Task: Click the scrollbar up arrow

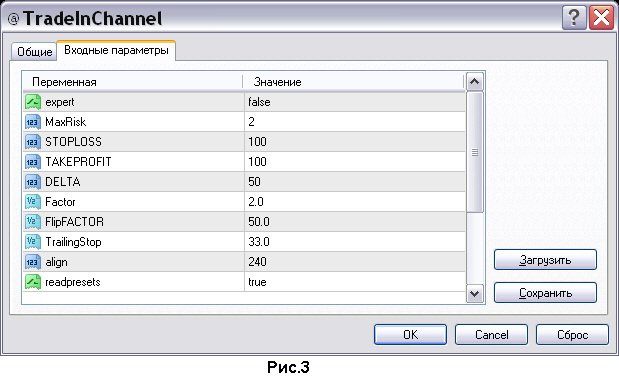Action: coord(475,82)
